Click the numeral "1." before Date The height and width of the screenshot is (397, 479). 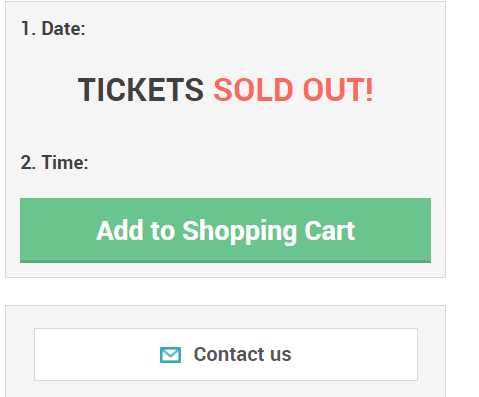[28, 28]
